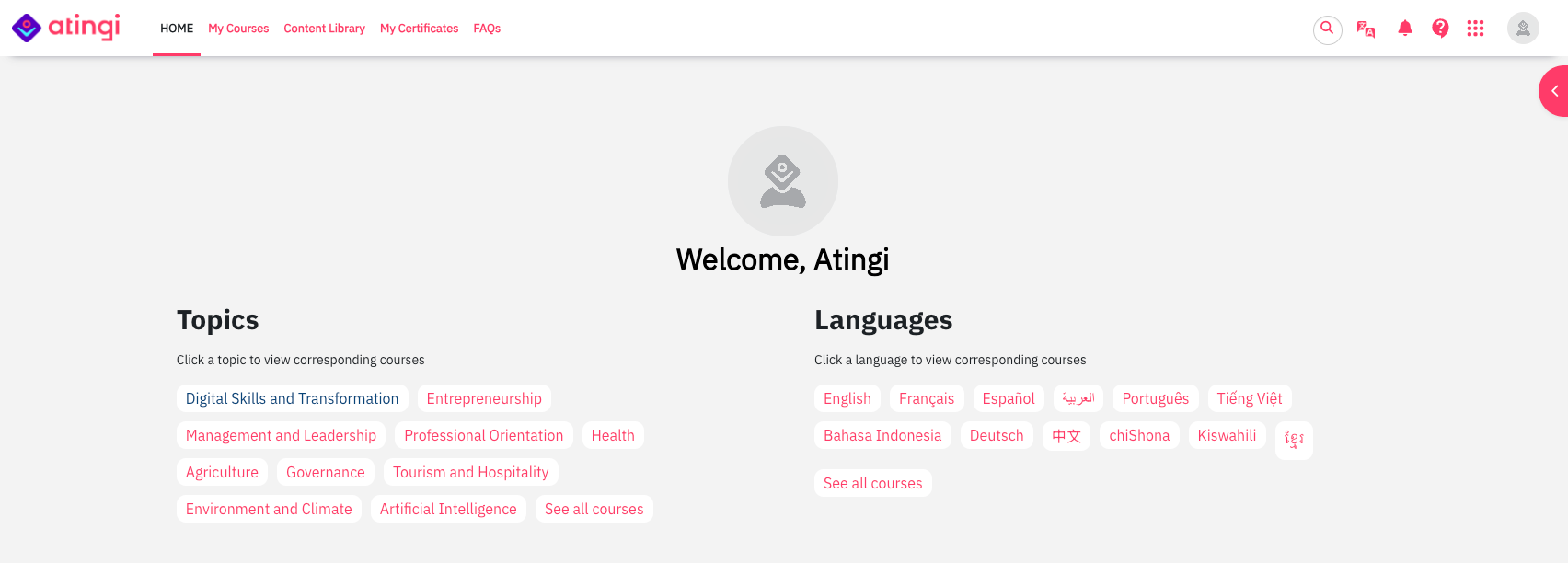Image resolution: width=1568 pixels, height=586 pixels.
Task: Click See all courses under Languages
Action: tap(872, 483)
